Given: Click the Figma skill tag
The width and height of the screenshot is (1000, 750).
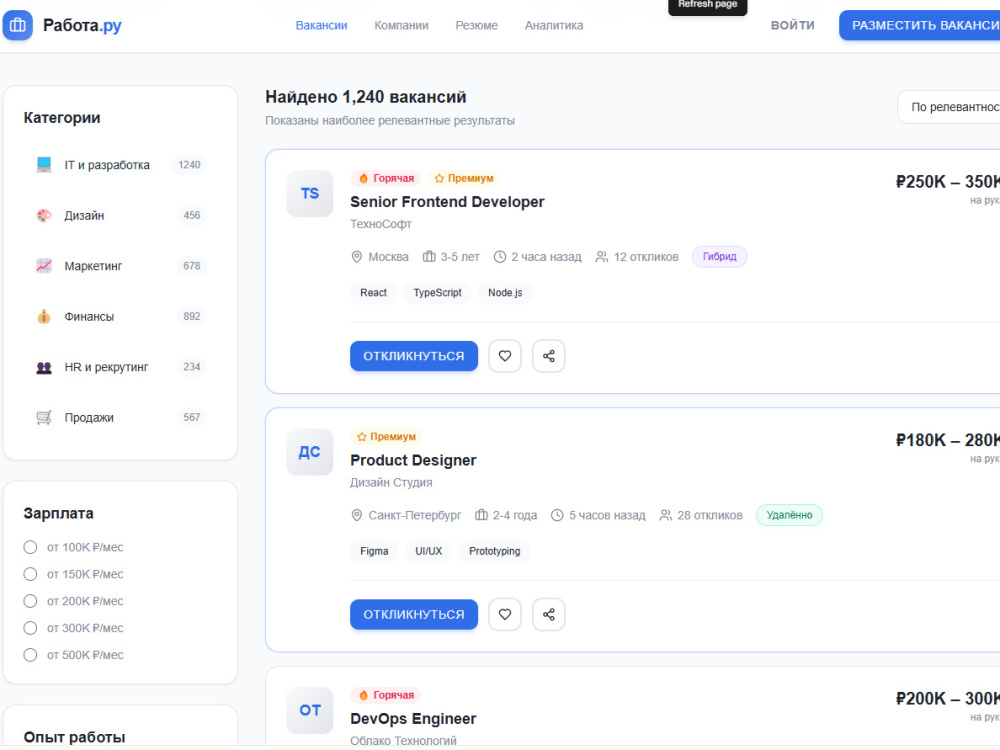Looking at the screenshot, I should click(374, 551).
